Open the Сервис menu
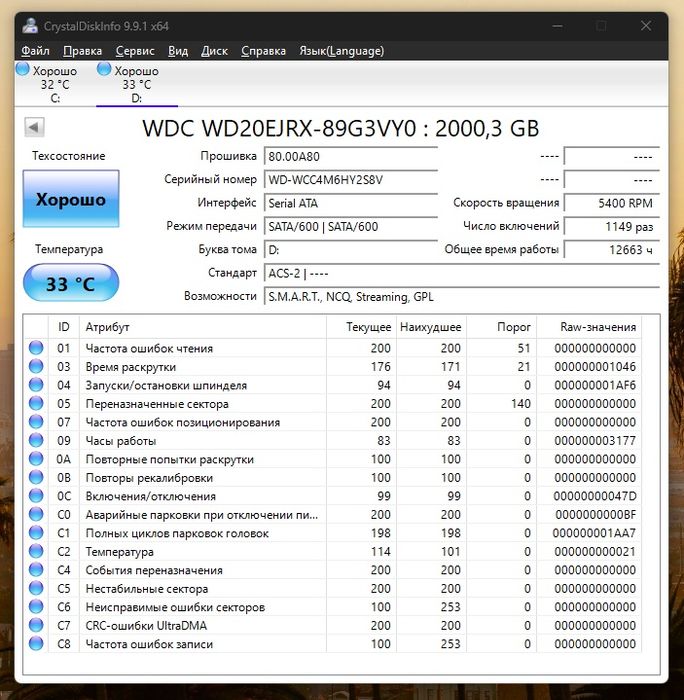Image resolution: width=684 pixels, height=700 pixels. (135, 51)
